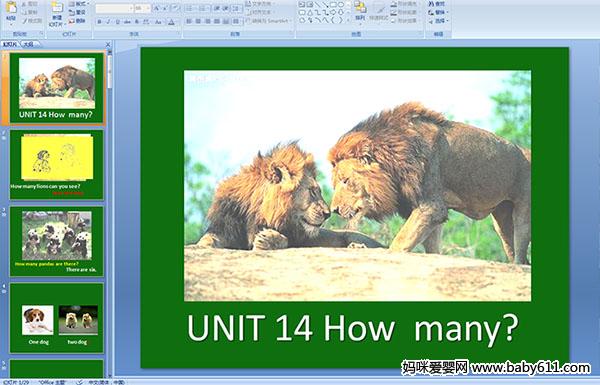Screen dimensions: 600x385
Task: Toggle Strikethrough formatting
Action: coord(127,22)
